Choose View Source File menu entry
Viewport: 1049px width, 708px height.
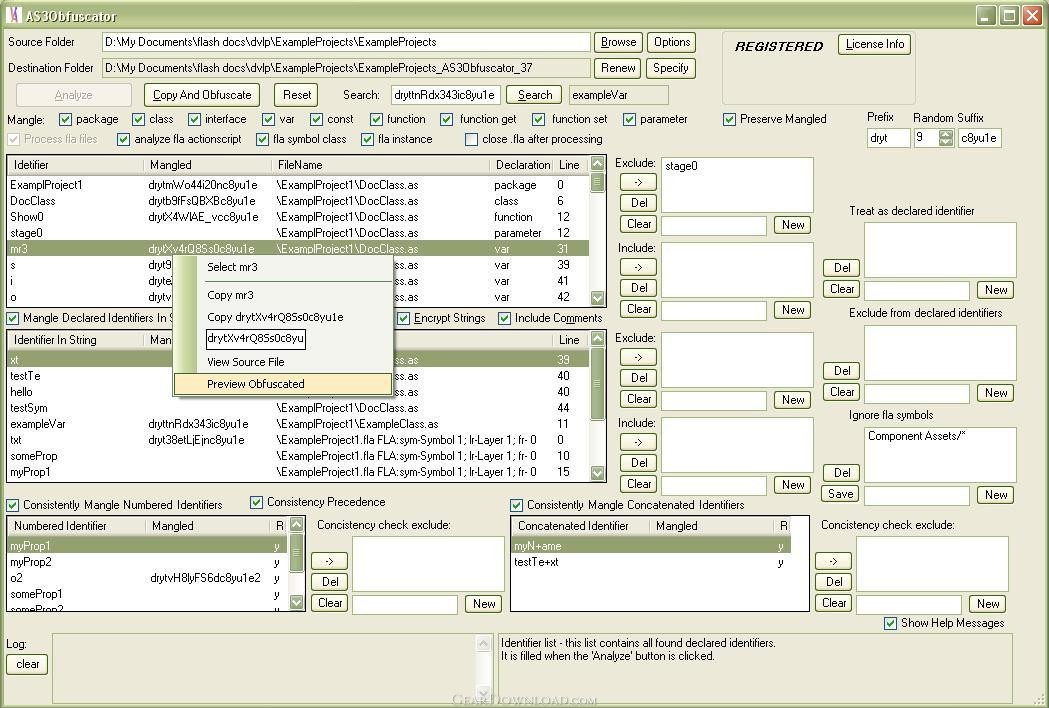282,362
